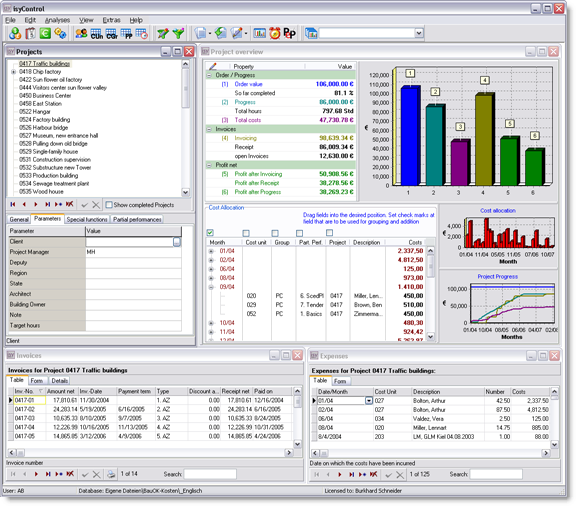Expand the 0418 Chip factory tree node
The image size is (576, 506).
13,72
